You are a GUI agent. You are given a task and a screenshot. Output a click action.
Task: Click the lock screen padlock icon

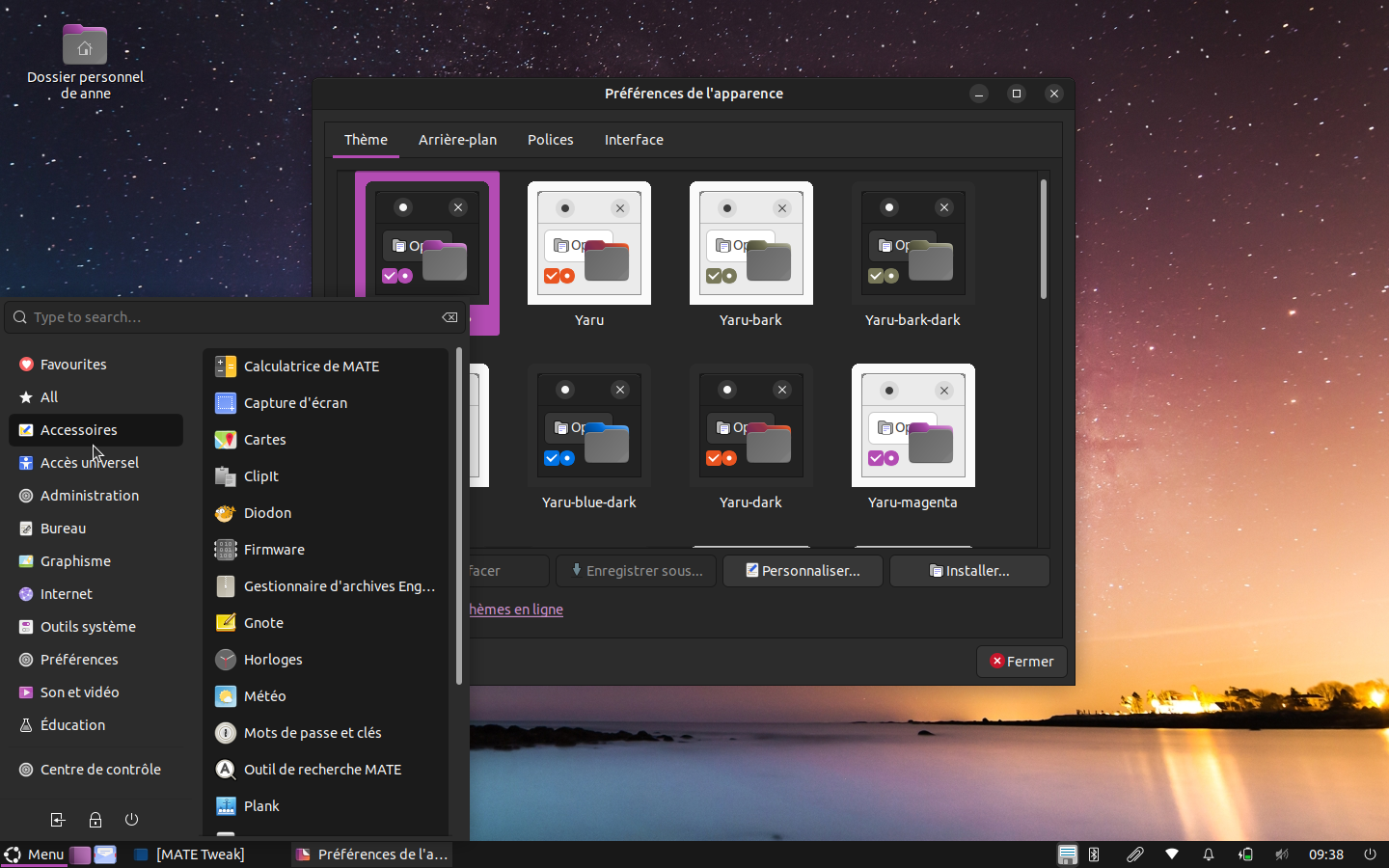[95, 820]
